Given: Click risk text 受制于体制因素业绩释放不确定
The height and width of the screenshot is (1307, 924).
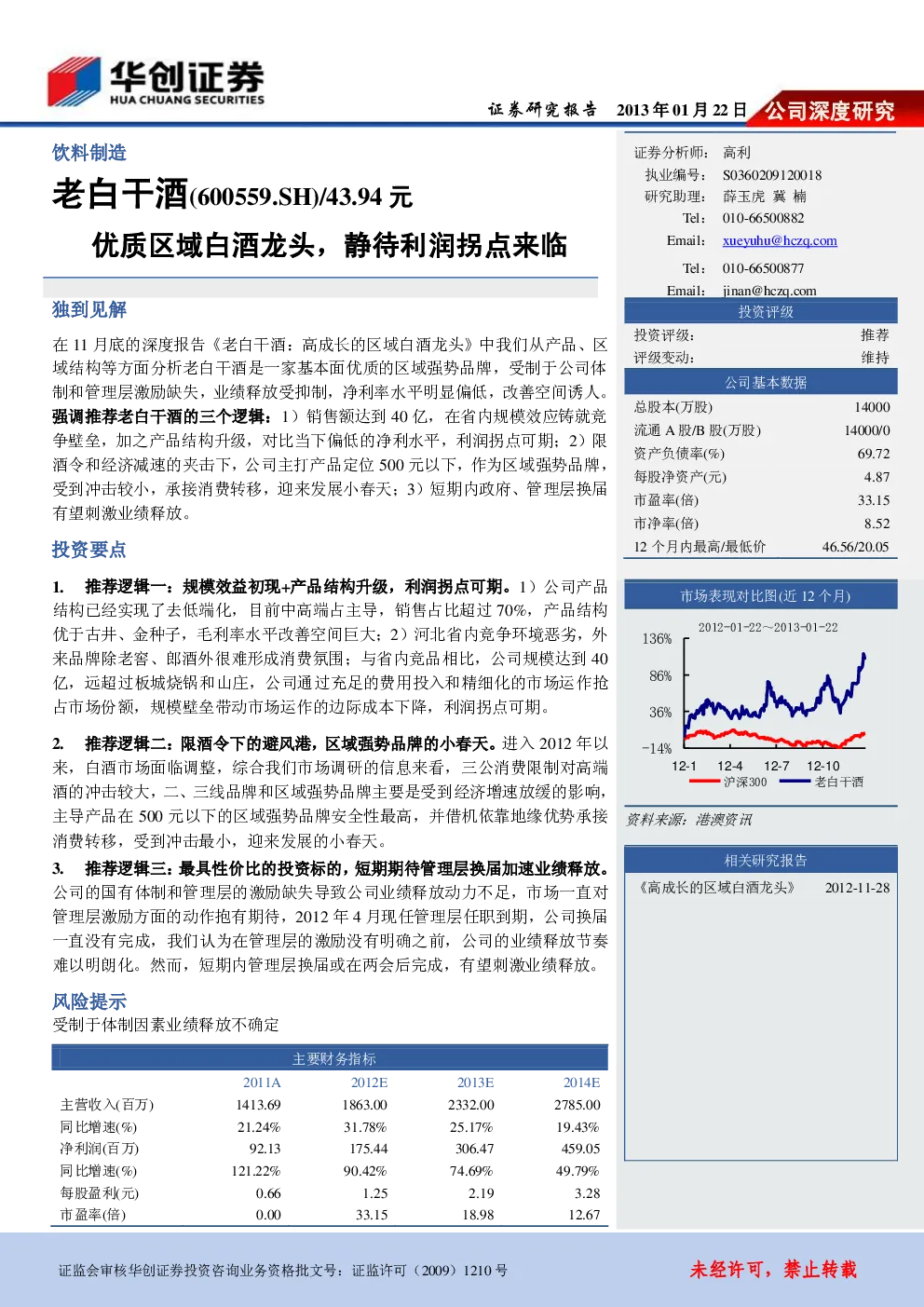Looking at the screenshot, I should (166, 1025).
